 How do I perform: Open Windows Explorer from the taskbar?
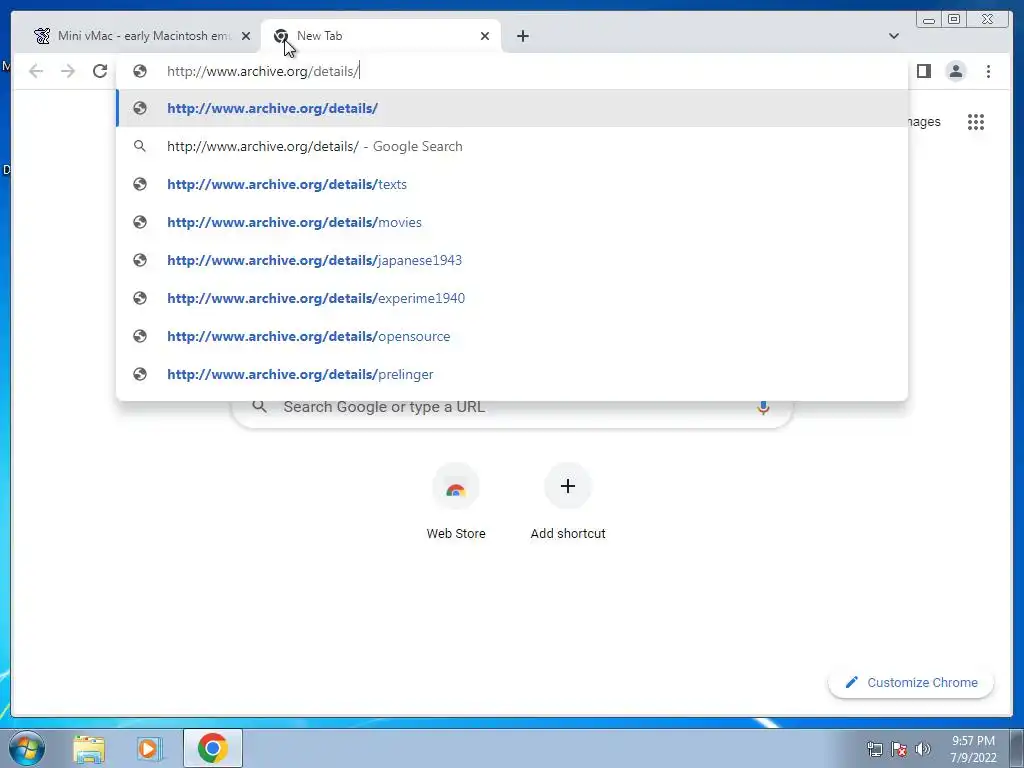89,748
